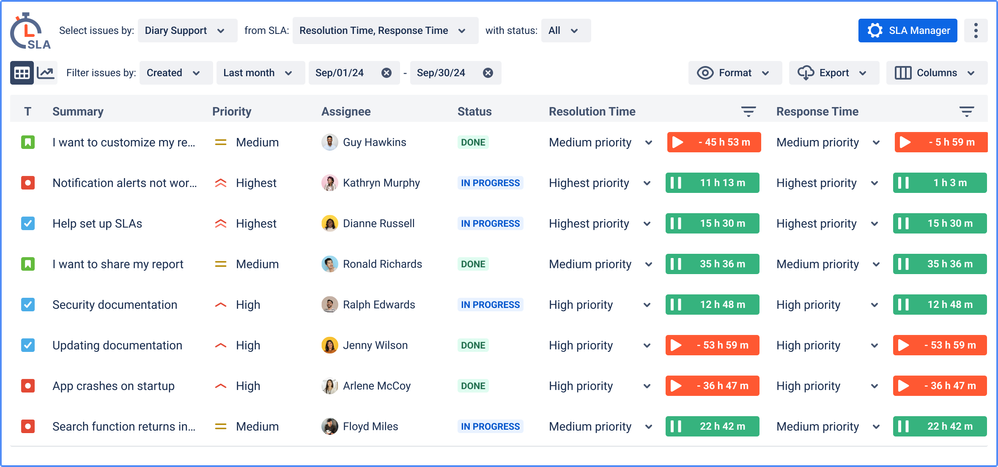Click App crashes -36 h 47 m response timer

point(941,386)
